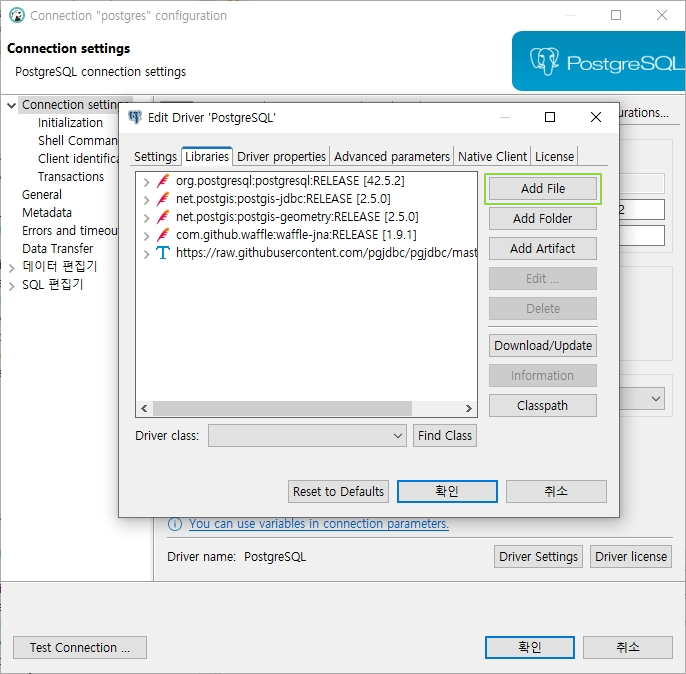
Task: Click the T icon of githubusercontent entry
Action: point(163,253)
